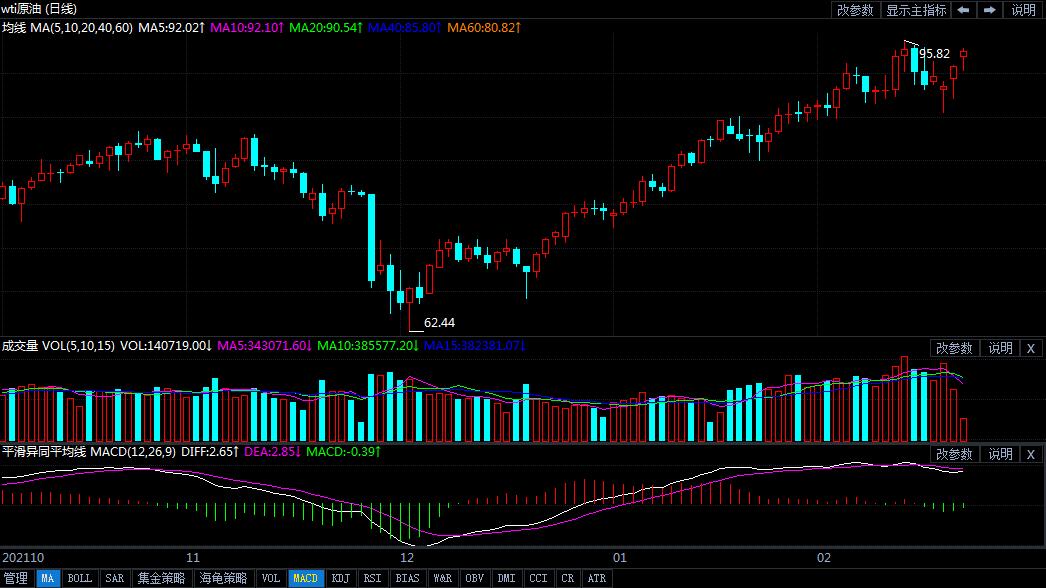Select the SAR indicator tab

pos(115,578)
